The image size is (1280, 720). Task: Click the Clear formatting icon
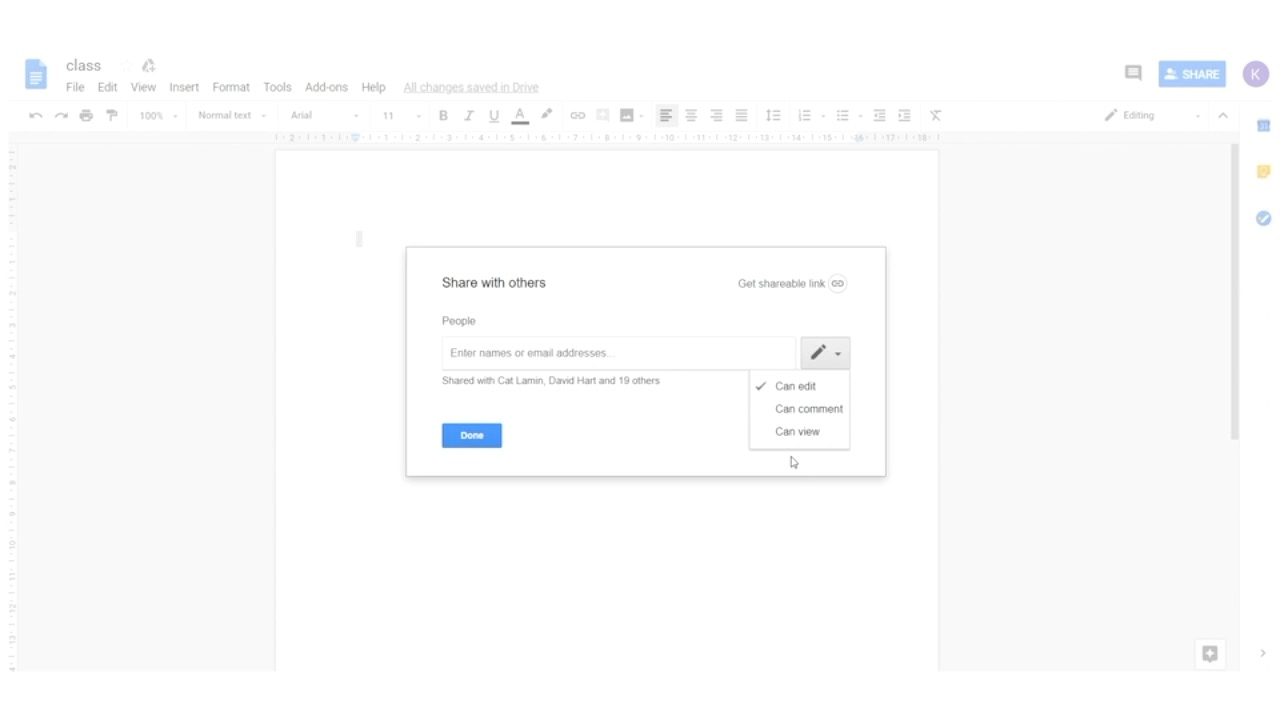point(935,116)
